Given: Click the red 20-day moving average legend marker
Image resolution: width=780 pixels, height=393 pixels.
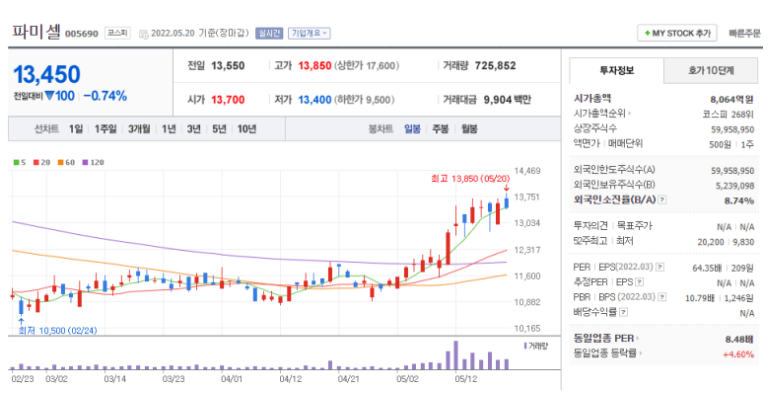Looking at the screenshot, I should coord(36,162).
